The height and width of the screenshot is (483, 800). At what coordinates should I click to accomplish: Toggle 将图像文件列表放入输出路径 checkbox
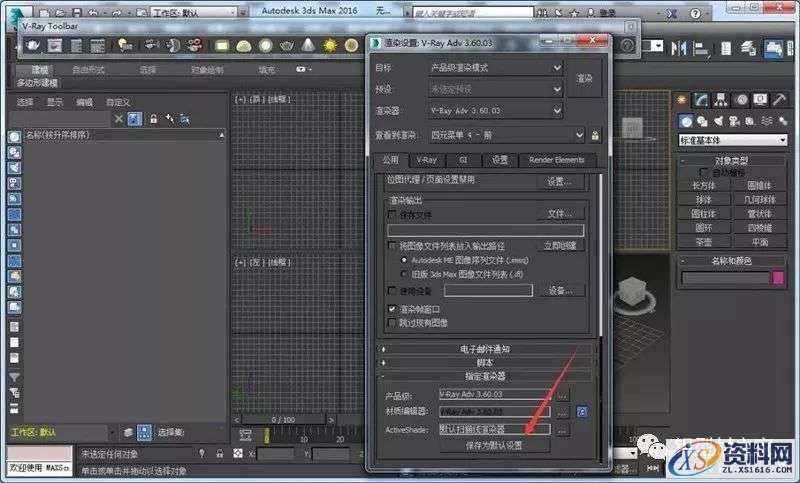pos(392,245)
